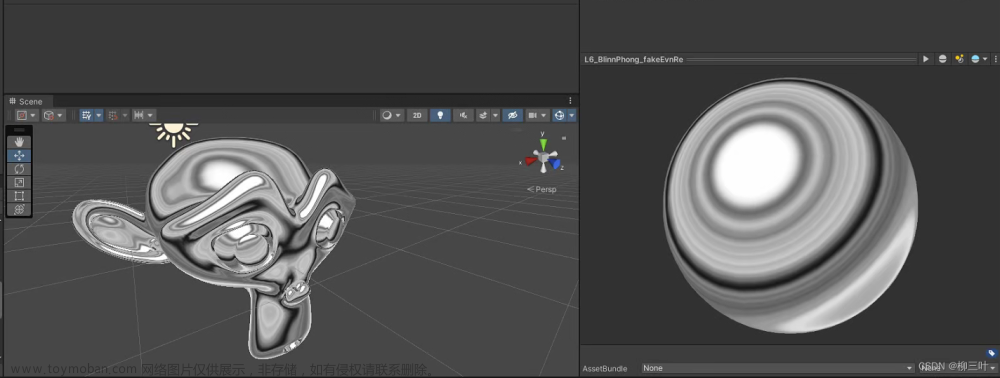The image size is (1000, 378).
Task: Toggle grid snapping button
Action: click(113, 115)
